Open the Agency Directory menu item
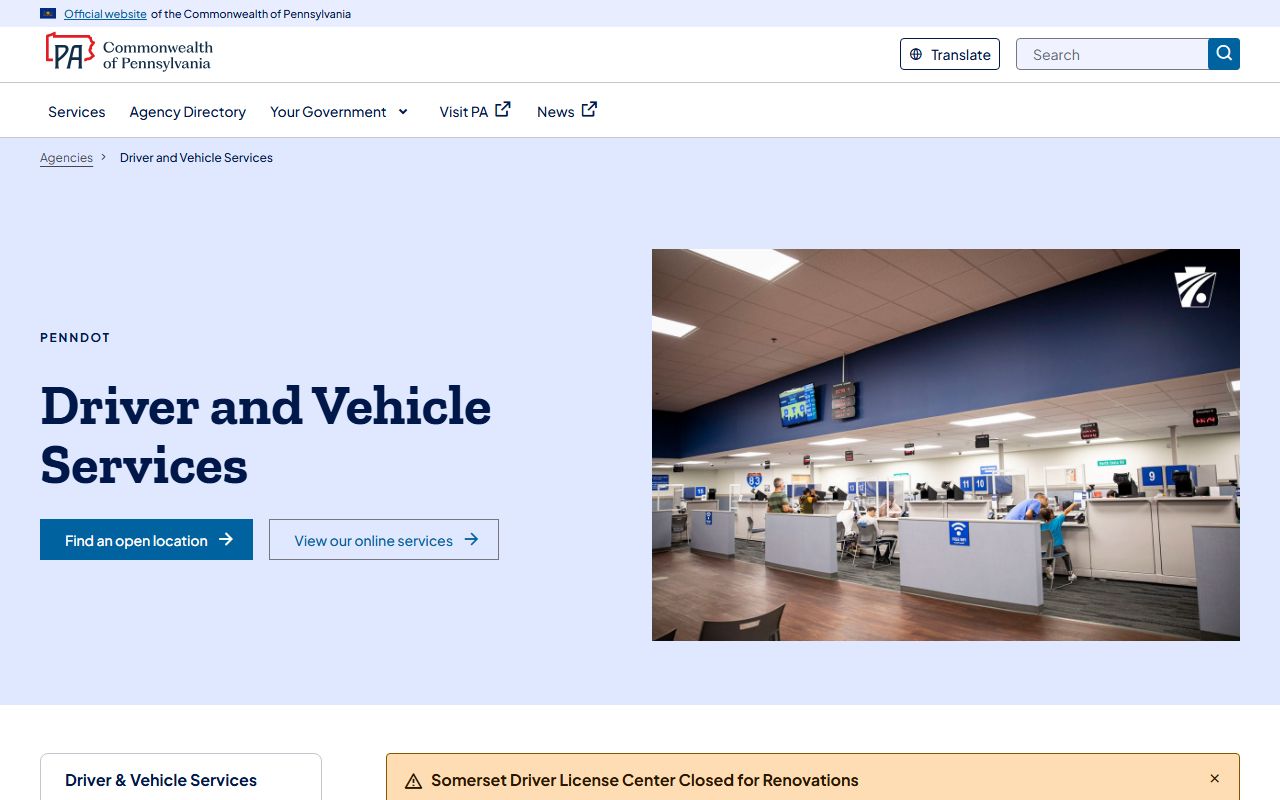The image size is (1280, 800). point(188,112)
